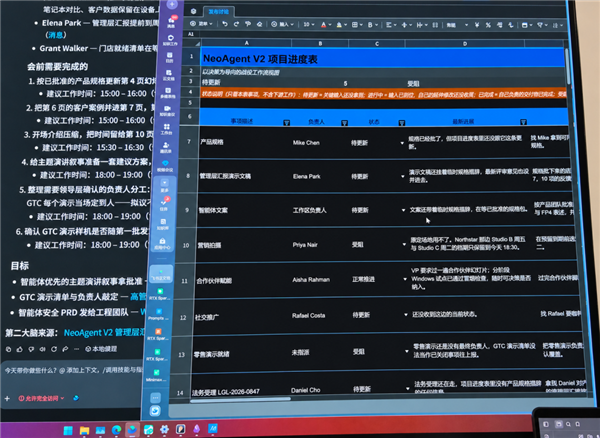This screenshot has height=438, width=600.
Task: Open the font size 10 dropdown
Action: pyautogui.click(x=308, y=24)
